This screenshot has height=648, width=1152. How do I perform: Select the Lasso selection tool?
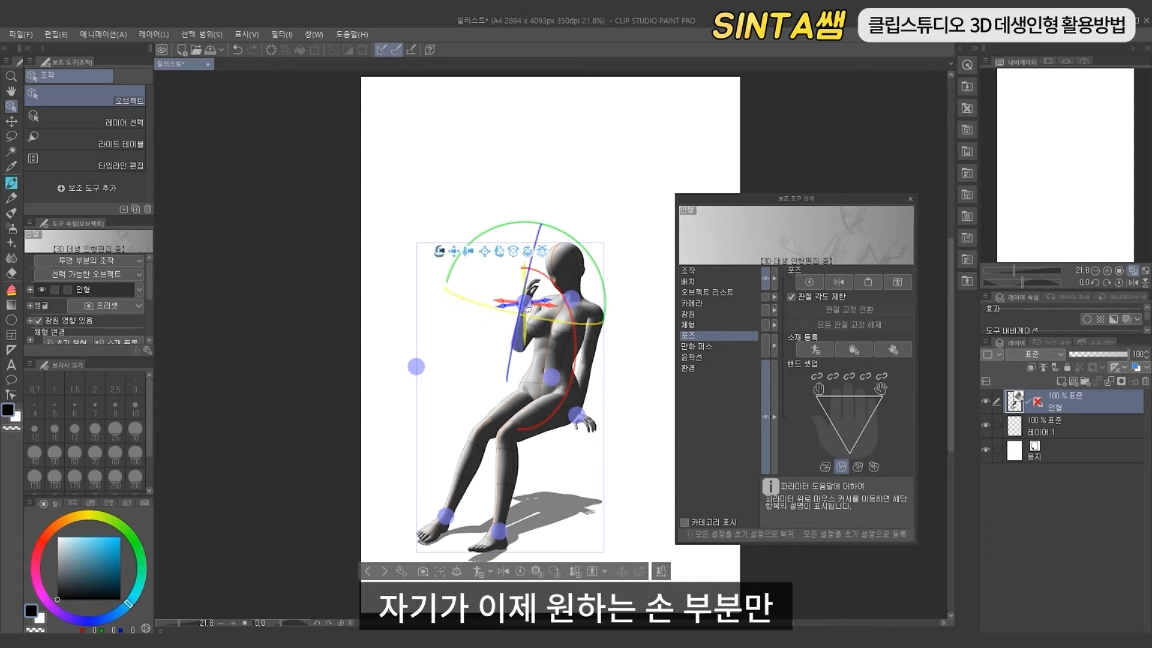click(11, 137)
